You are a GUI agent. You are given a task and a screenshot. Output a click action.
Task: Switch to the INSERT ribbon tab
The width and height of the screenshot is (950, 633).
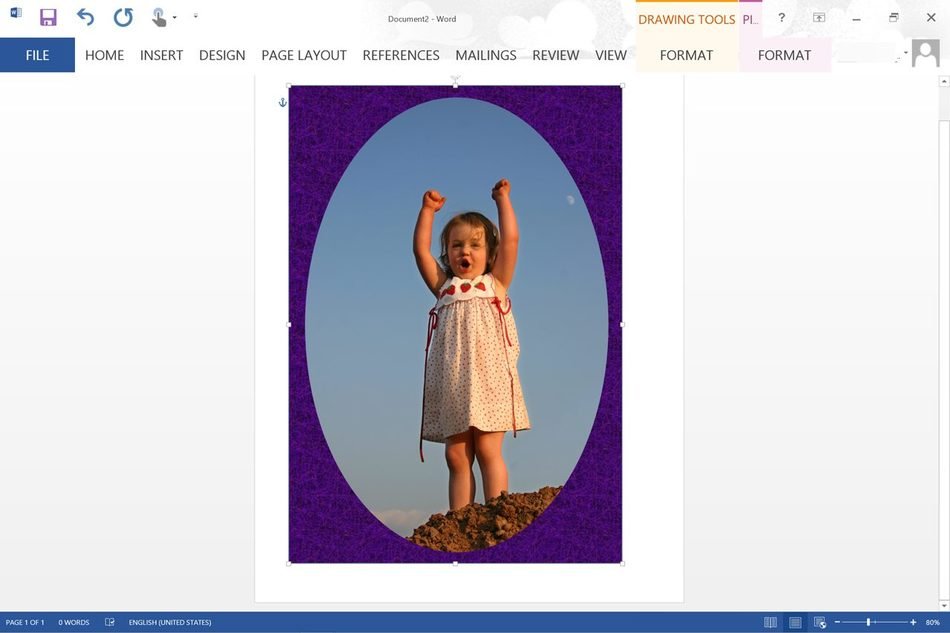(x=161, y=55)
